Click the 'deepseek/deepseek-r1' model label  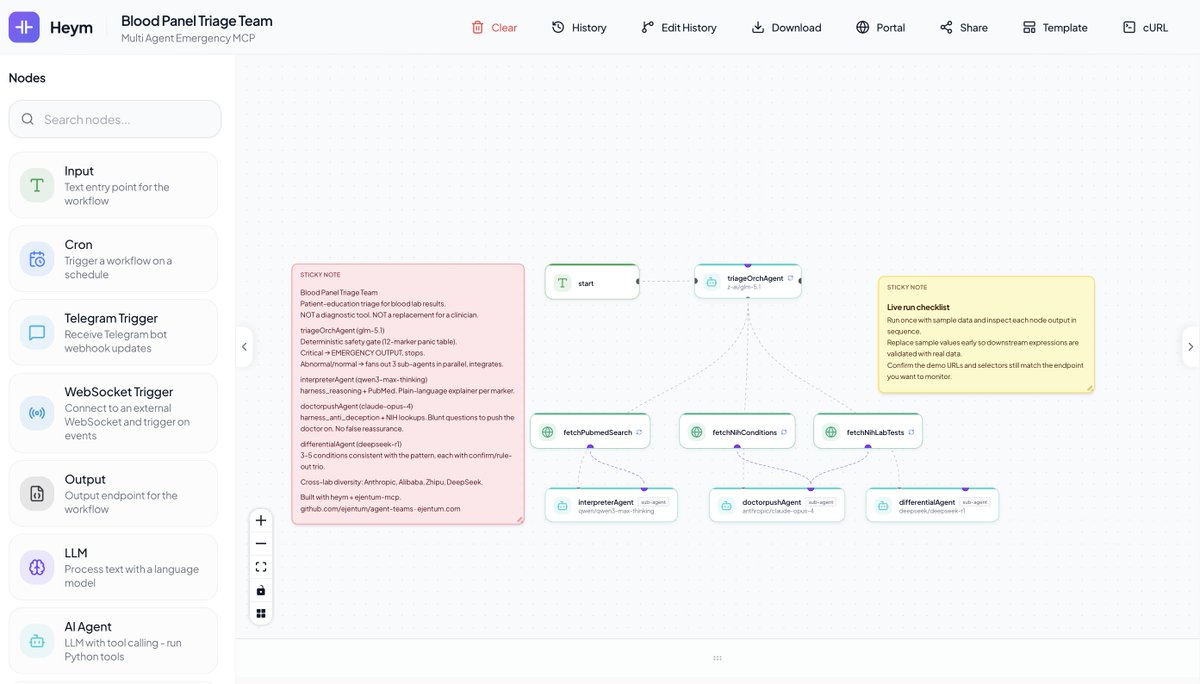[932, 511]
